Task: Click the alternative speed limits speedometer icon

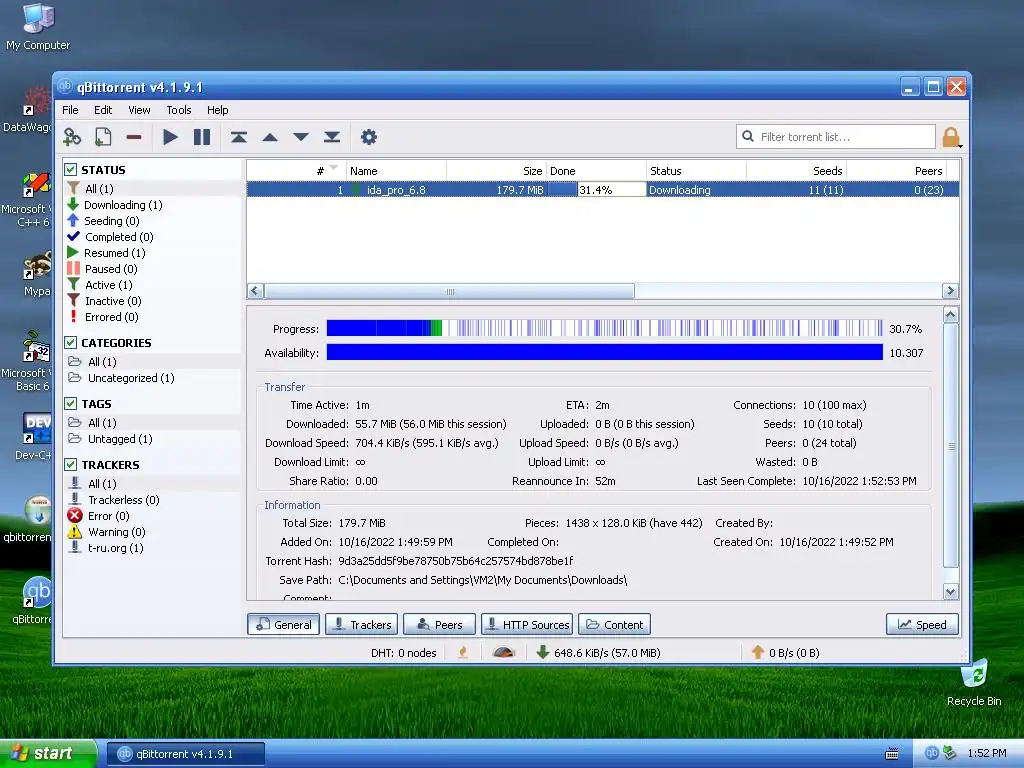Action: point(504,652)
